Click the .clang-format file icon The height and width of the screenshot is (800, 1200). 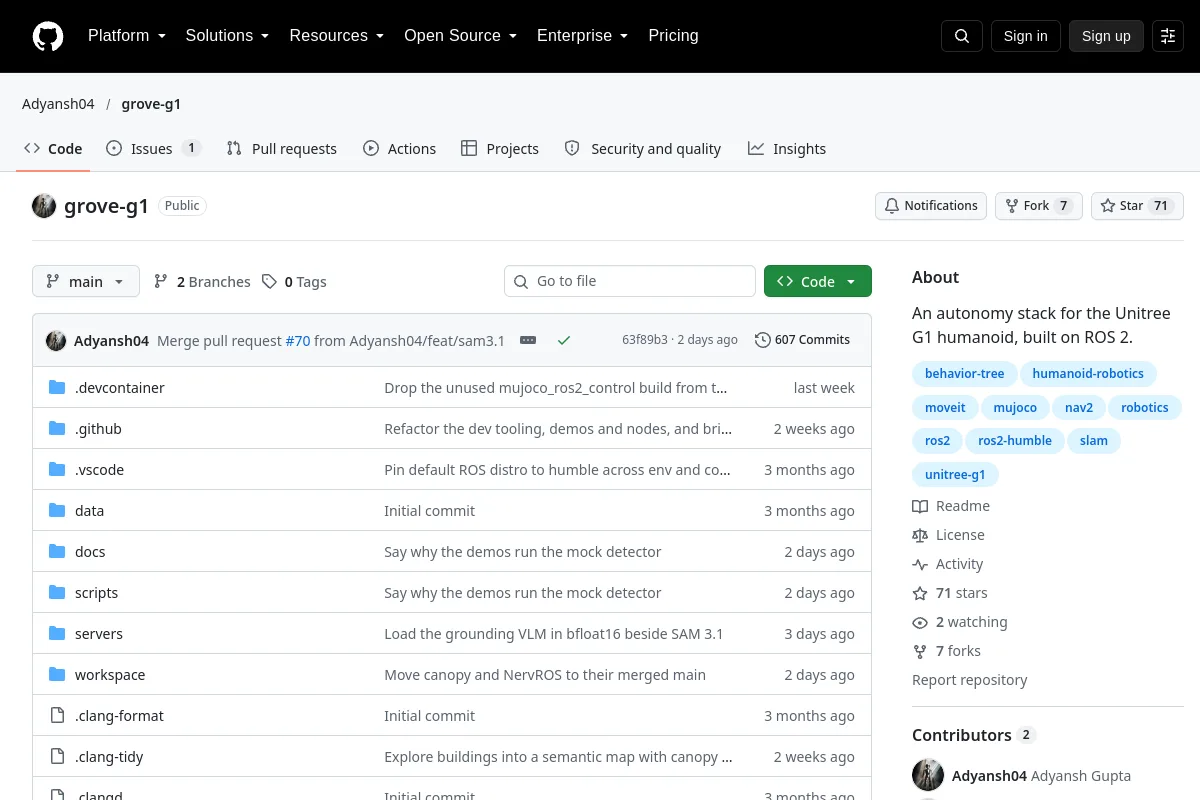(57, 716)
